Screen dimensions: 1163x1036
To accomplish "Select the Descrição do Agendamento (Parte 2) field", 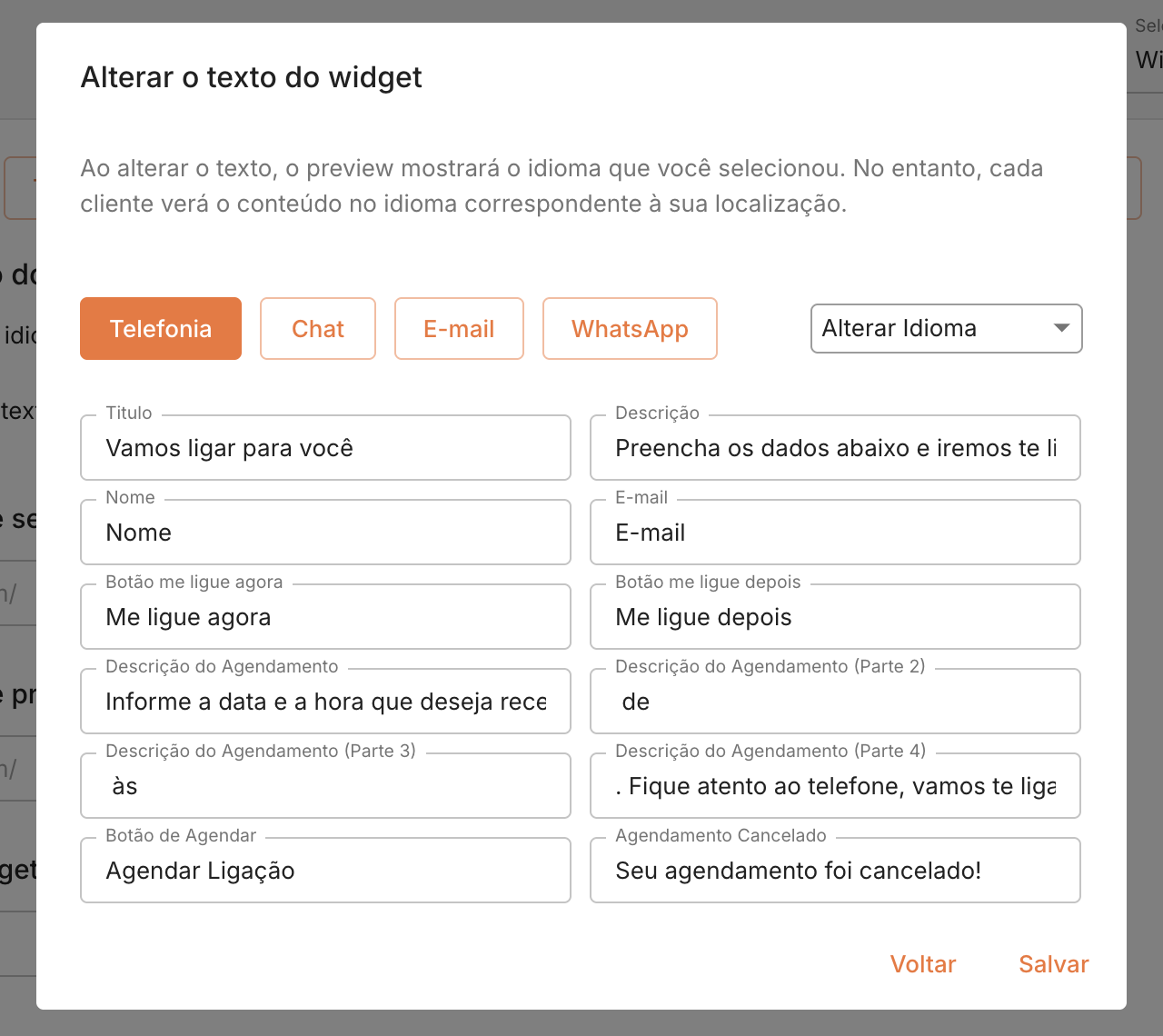I will click(x=835, y=702).
